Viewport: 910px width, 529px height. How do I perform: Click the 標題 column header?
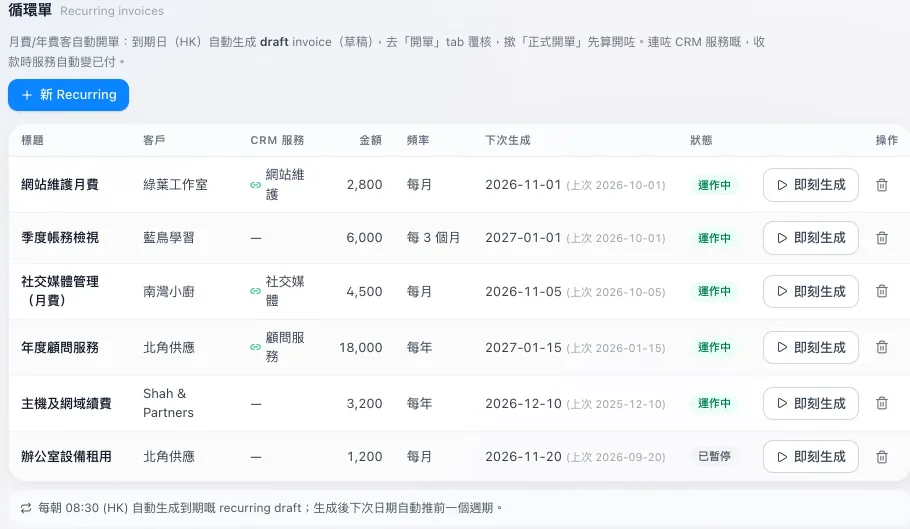tap(32, 140)
